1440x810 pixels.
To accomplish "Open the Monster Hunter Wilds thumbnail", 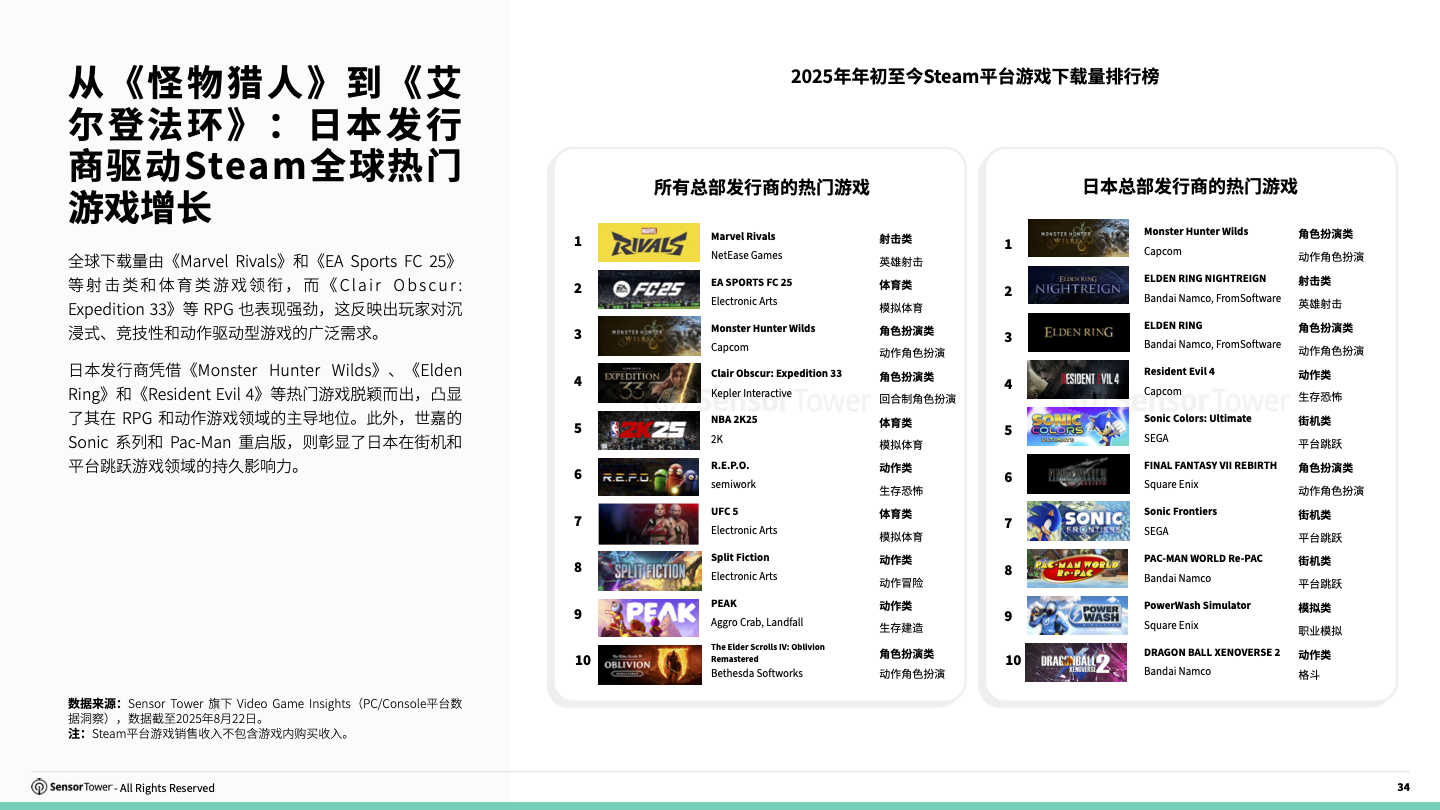I will click(x=649, y=336).
